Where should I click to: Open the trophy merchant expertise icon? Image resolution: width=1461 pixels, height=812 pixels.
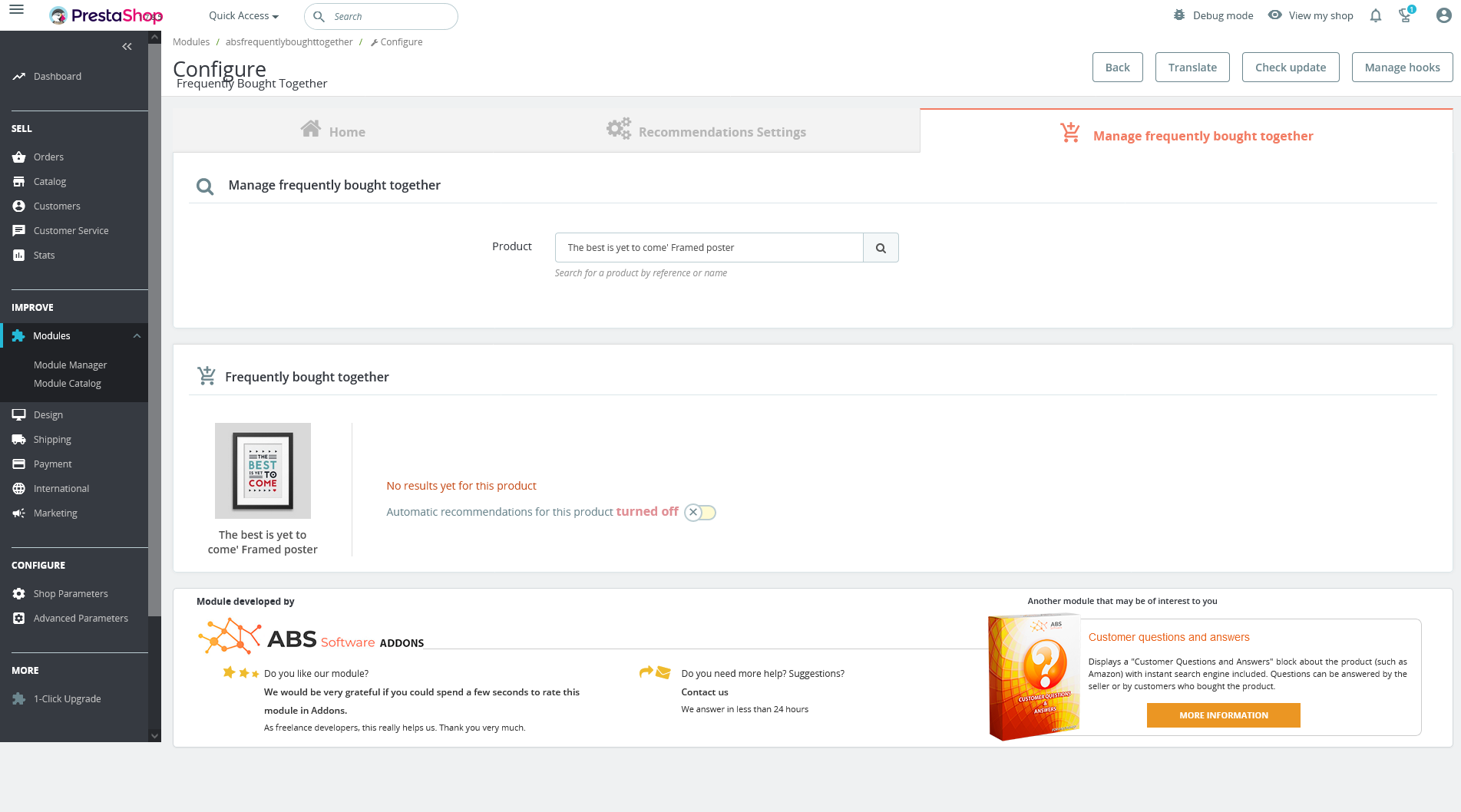(1406, 15)
